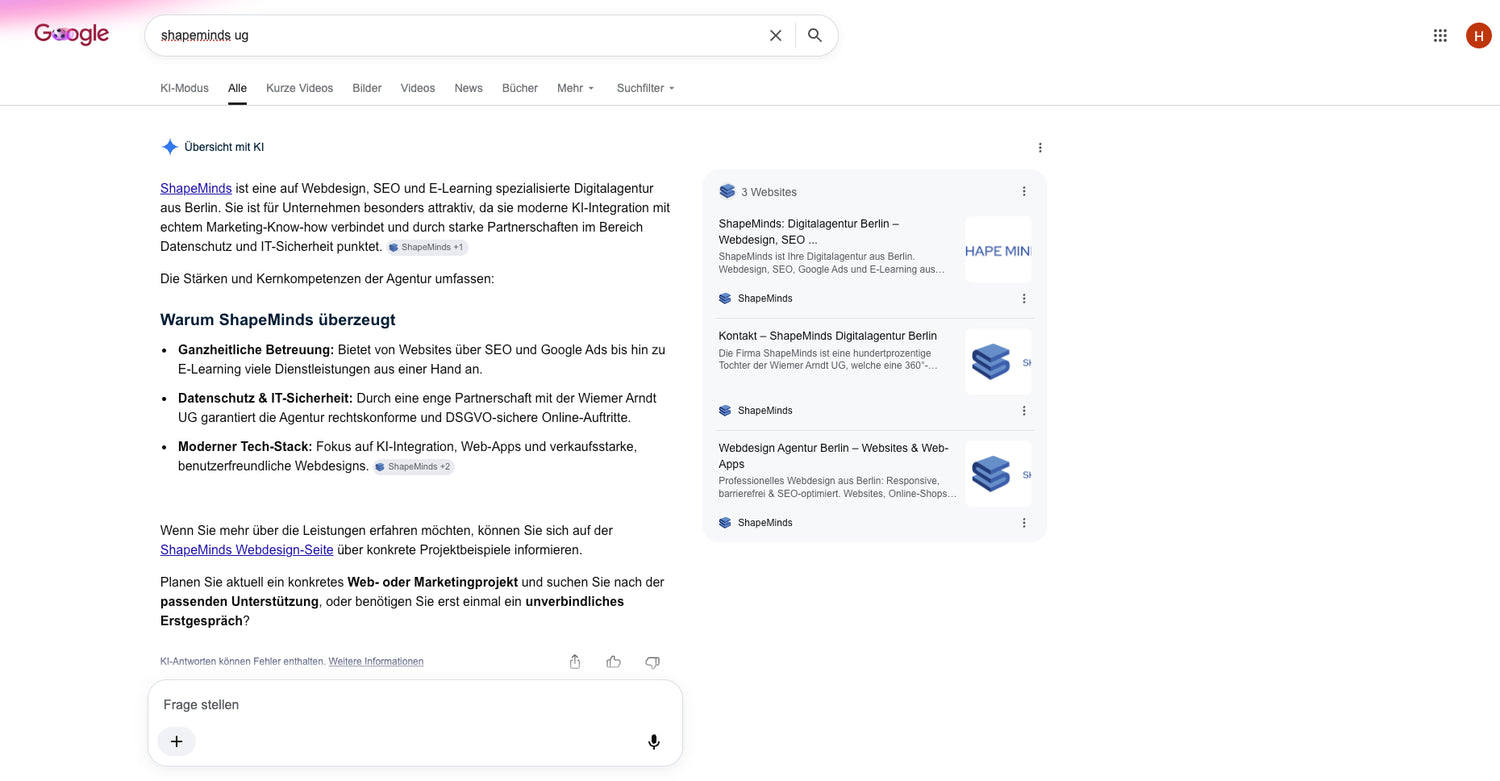This screenshot has width=1500, height=781.
Task: Click the bold text "Ganzheitliche Betreuung:"
Action: (x=256, y=350)
